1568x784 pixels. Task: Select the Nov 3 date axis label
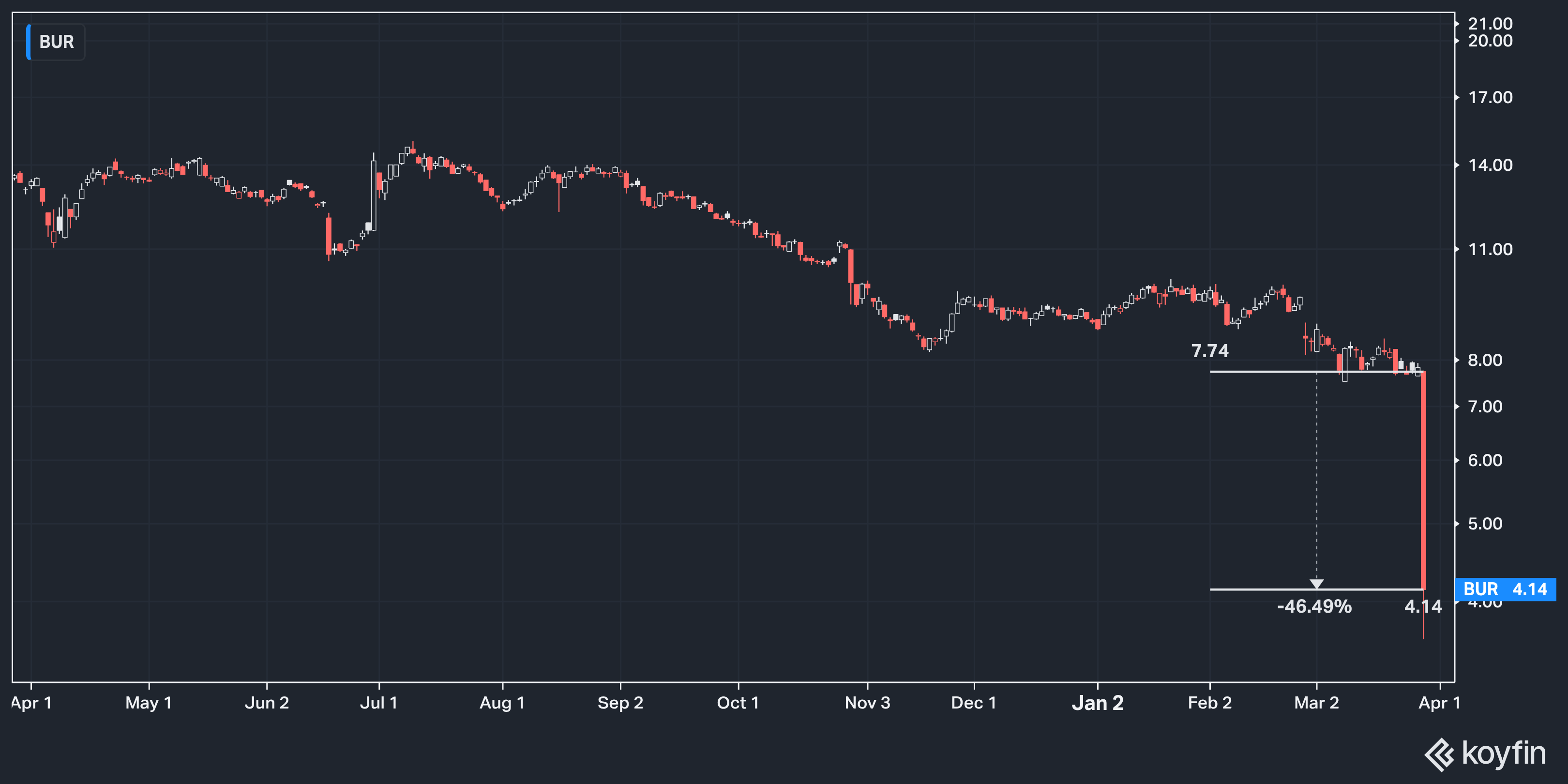[x=867, y=703]
